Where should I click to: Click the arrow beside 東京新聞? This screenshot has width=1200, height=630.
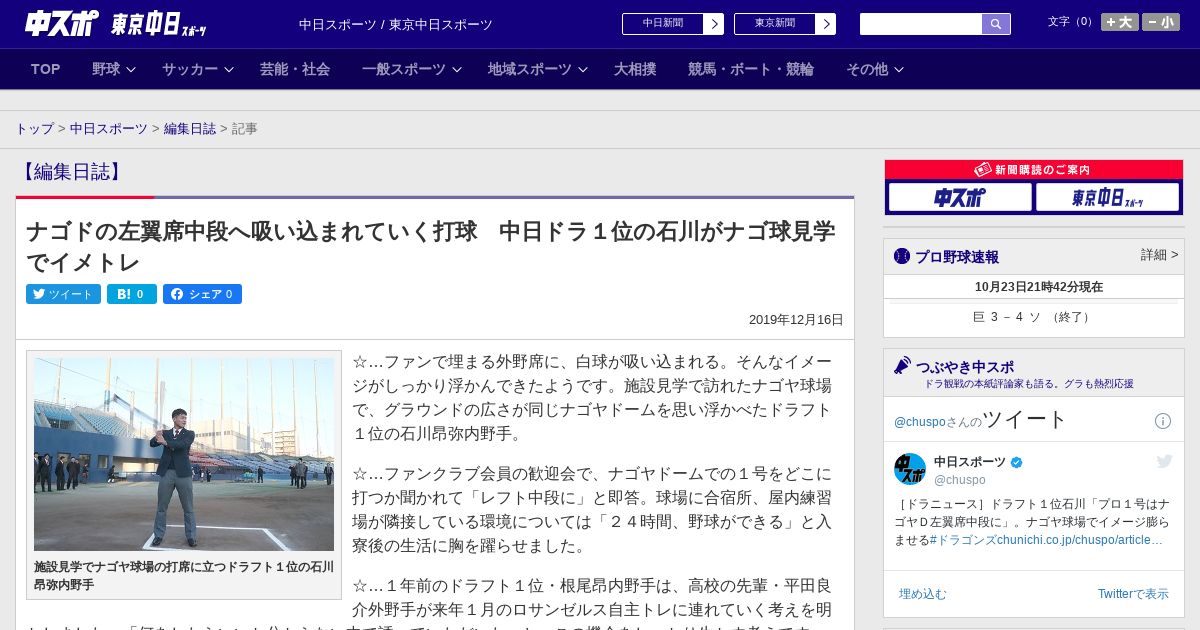pyautogui.click(x=826, y=24)
